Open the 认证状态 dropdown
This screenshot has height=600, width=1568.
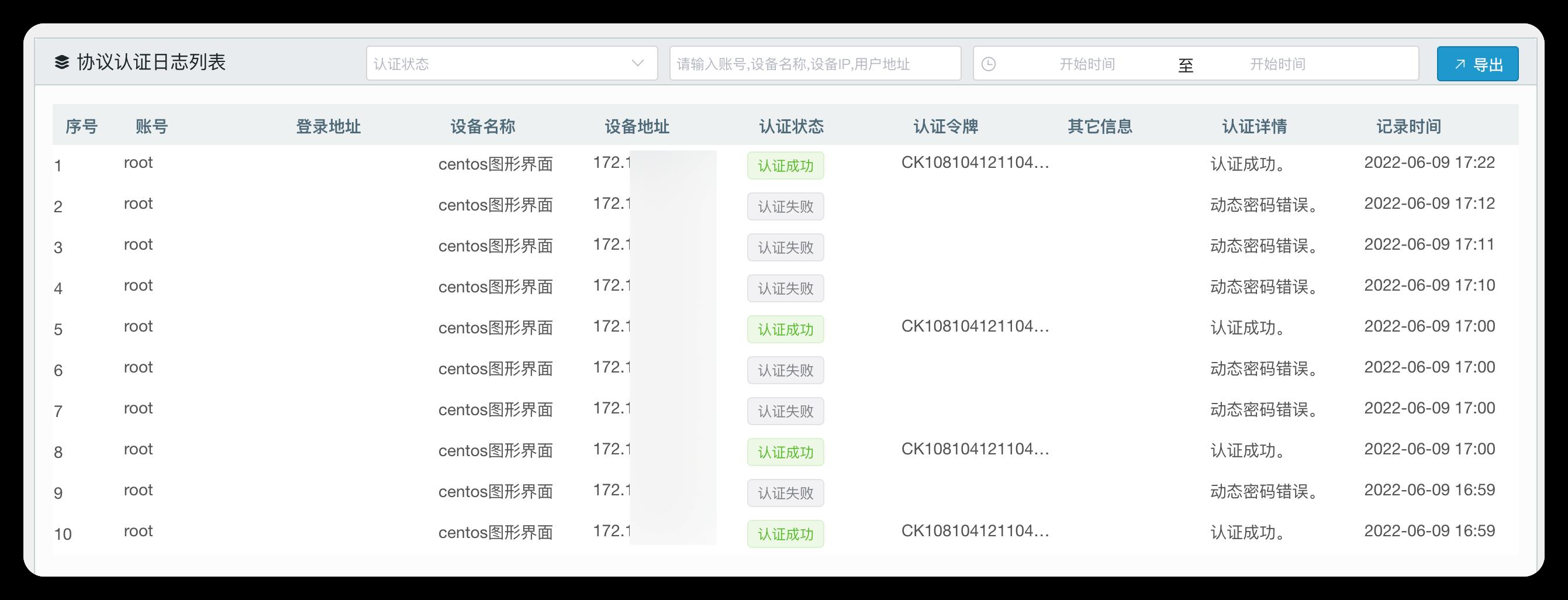click(x=512, y=63)
